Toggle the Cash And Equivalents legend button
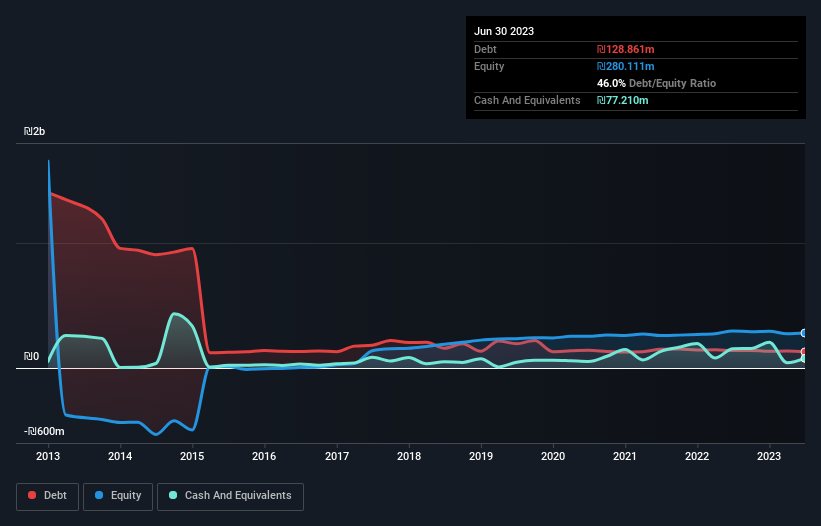The width and height of the screenshot is (821, 526). tap(230, 496)
